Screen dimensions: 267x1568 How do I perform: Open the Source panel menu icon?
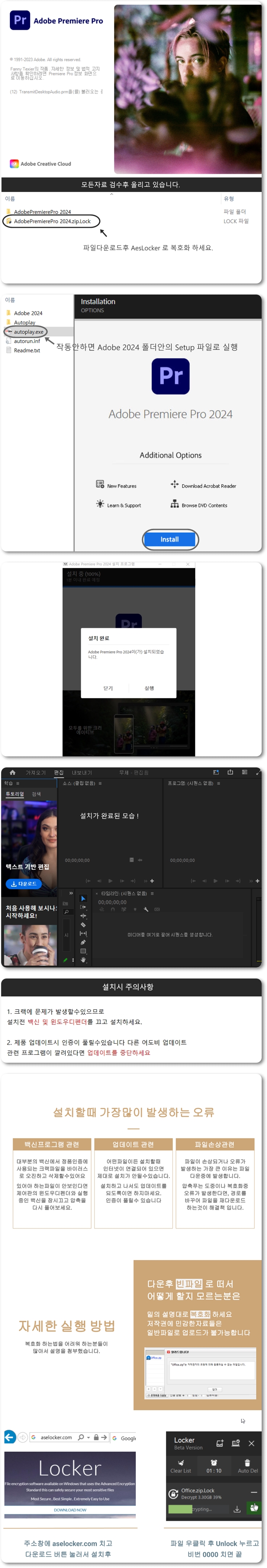click(x=100, y=783)
